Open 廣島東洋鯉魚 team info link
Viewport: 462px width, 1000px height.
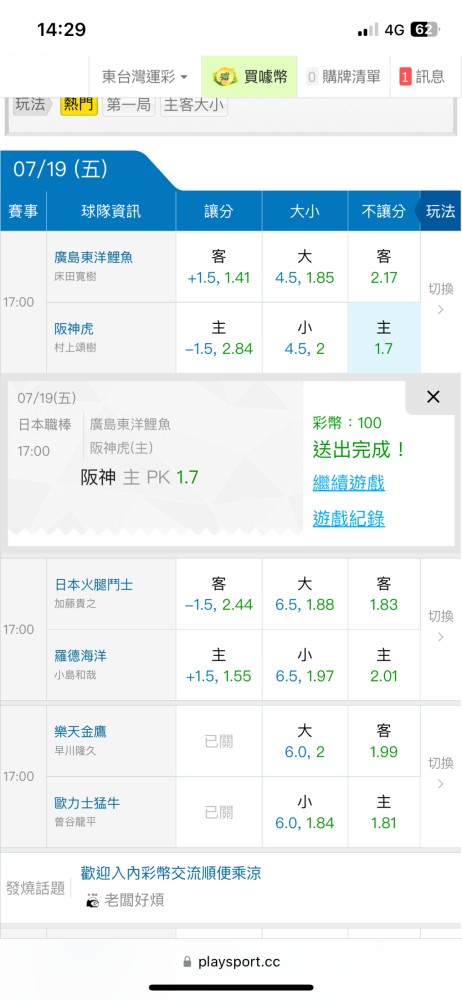pyautogui.click(x=94, y=257)
